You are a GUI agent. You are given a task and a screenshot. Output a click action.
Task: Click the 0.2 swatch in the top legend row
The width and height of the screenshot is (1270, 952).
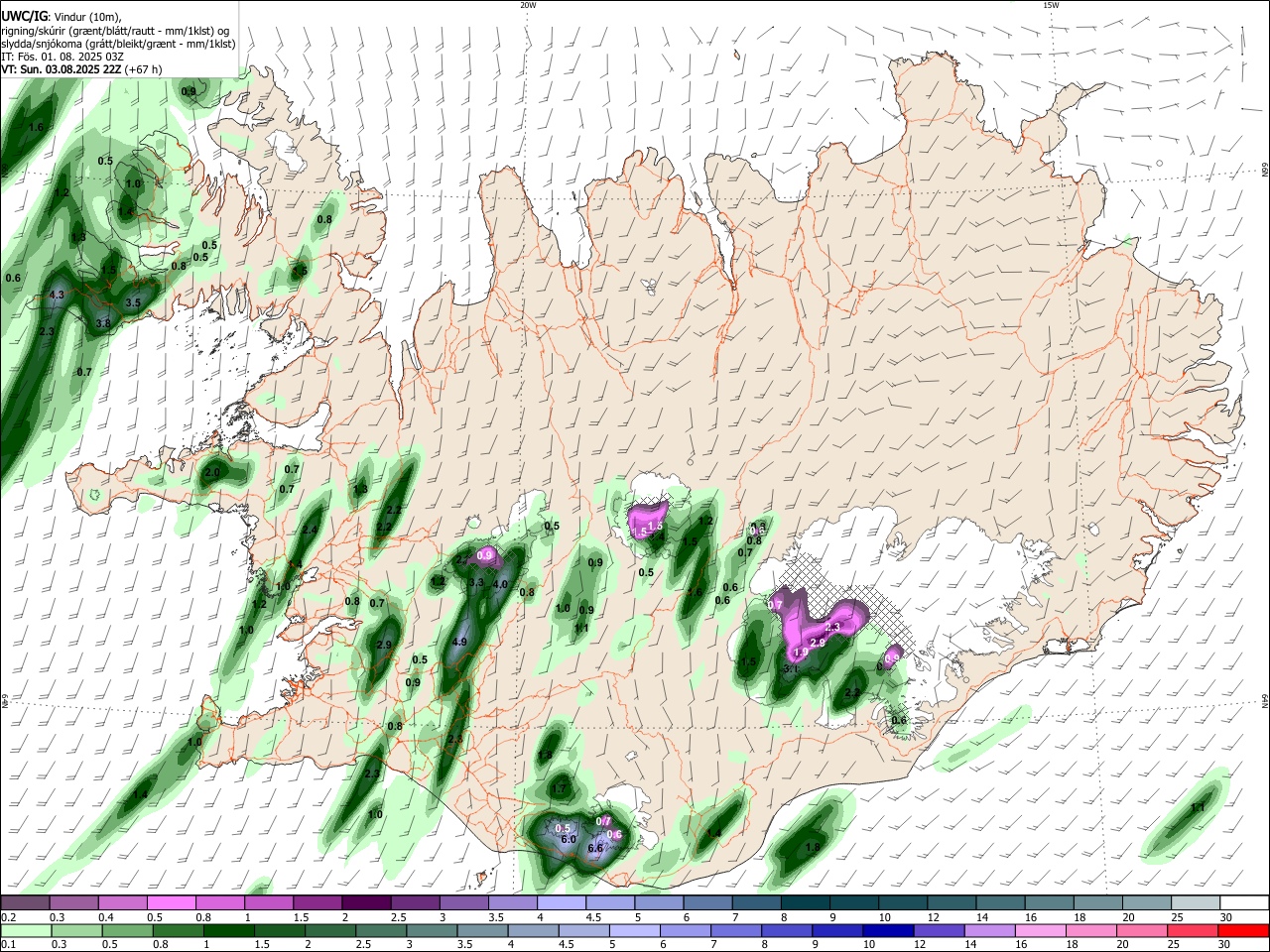(24, 903)
